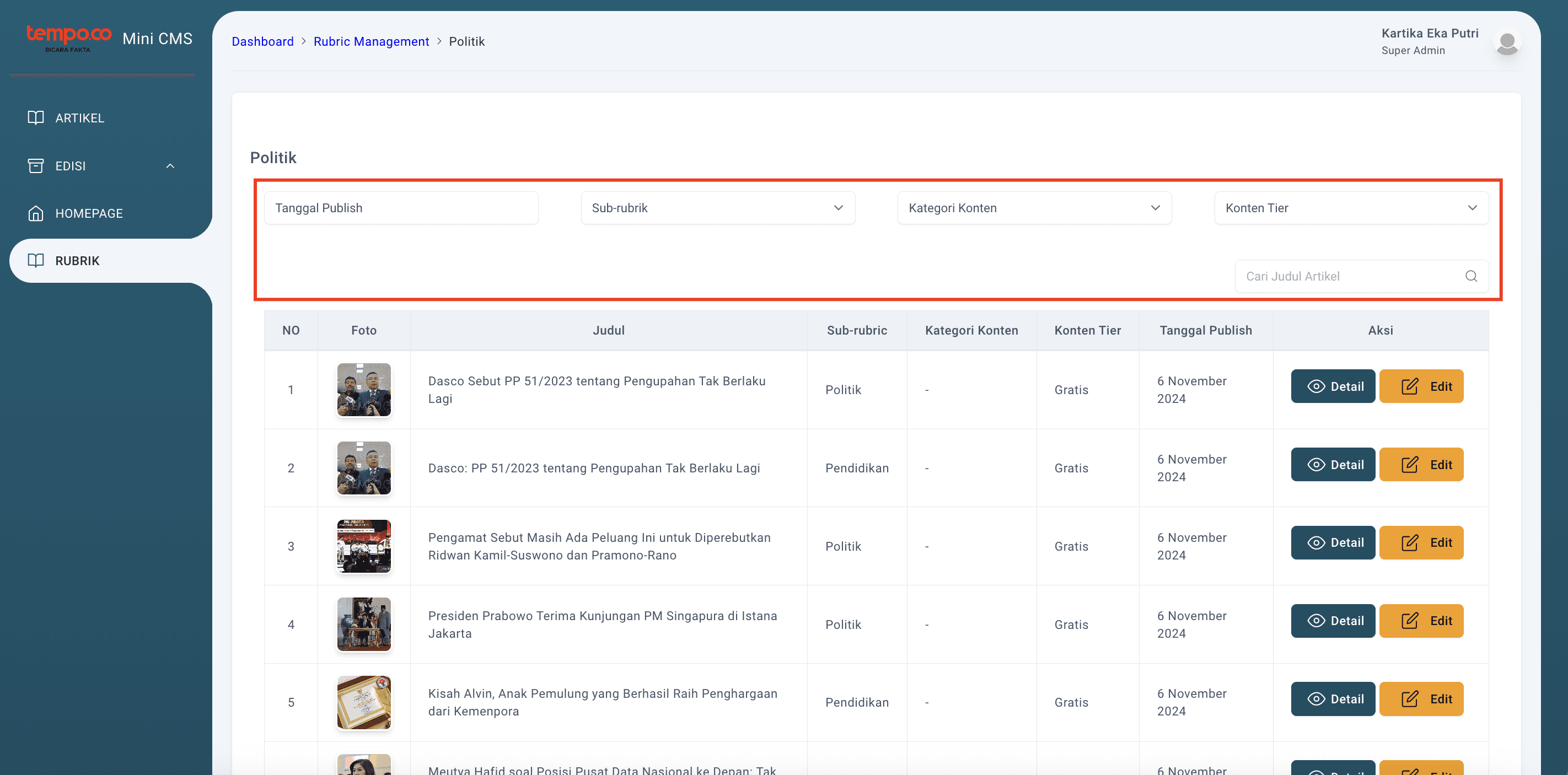This screenshot has height=775, width=1568.
Task: Click the Sub-rubric column header
Action: pos(856,330)
